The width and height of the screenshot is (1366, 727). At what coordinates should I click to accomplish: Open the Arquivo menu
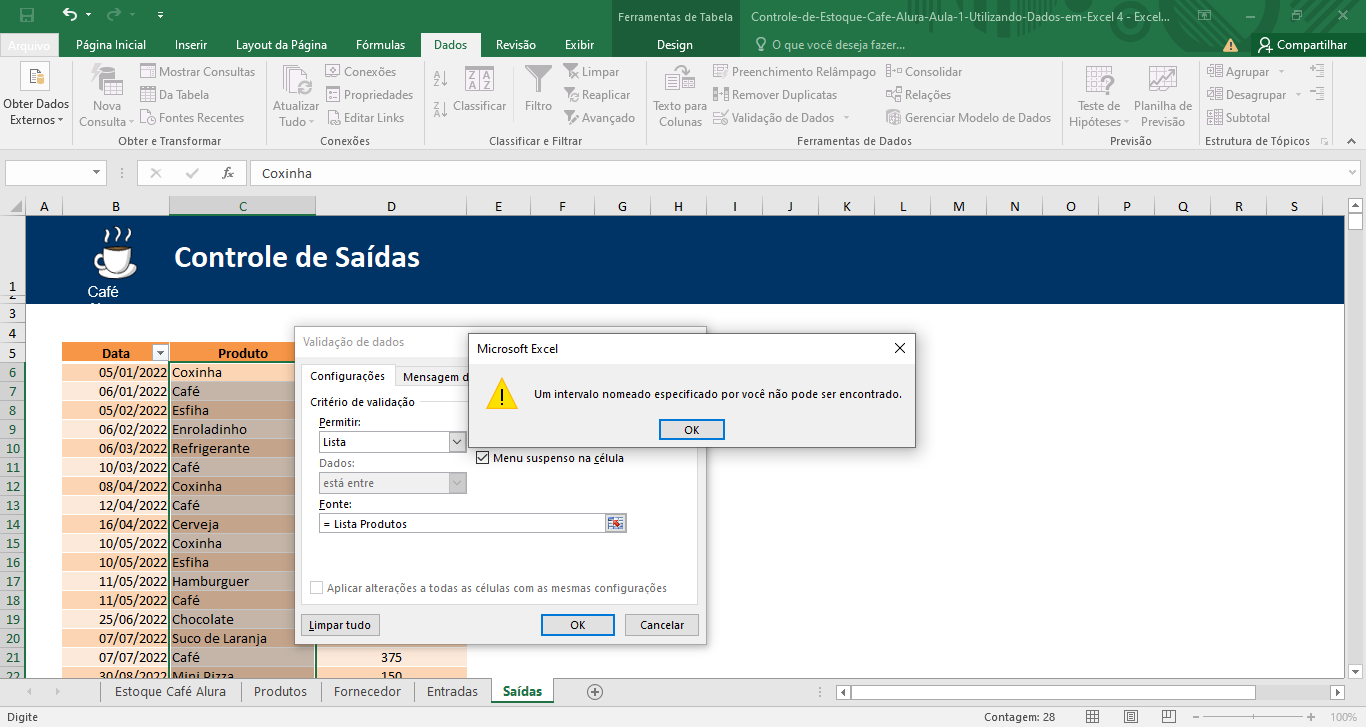[28, 45]
